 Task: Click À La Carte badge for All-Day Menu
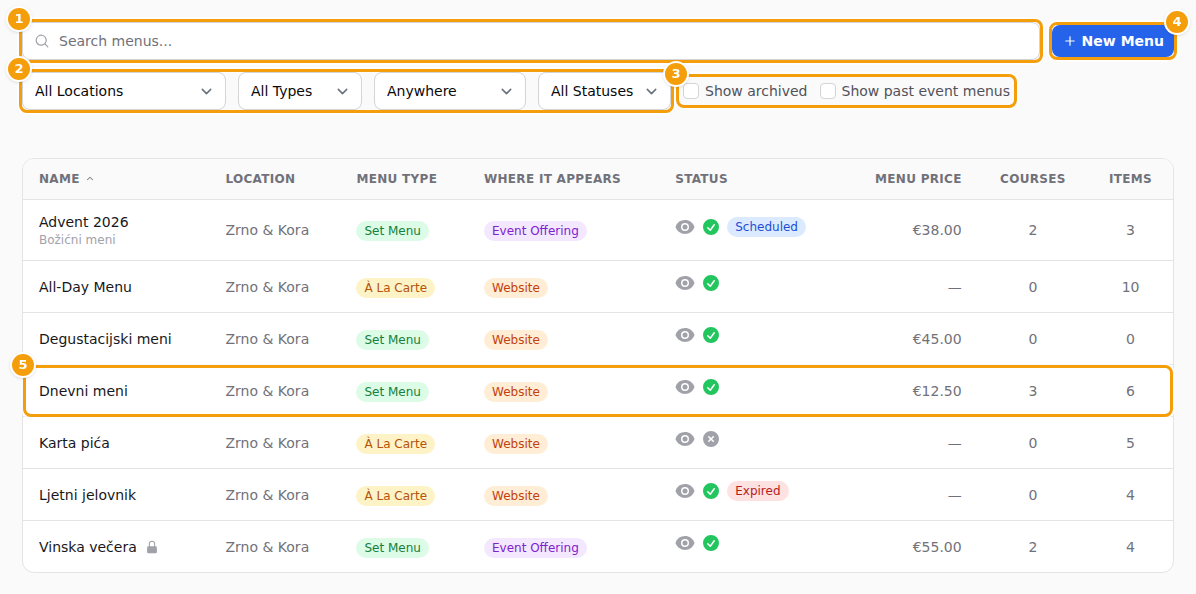[x=396, y=287]
